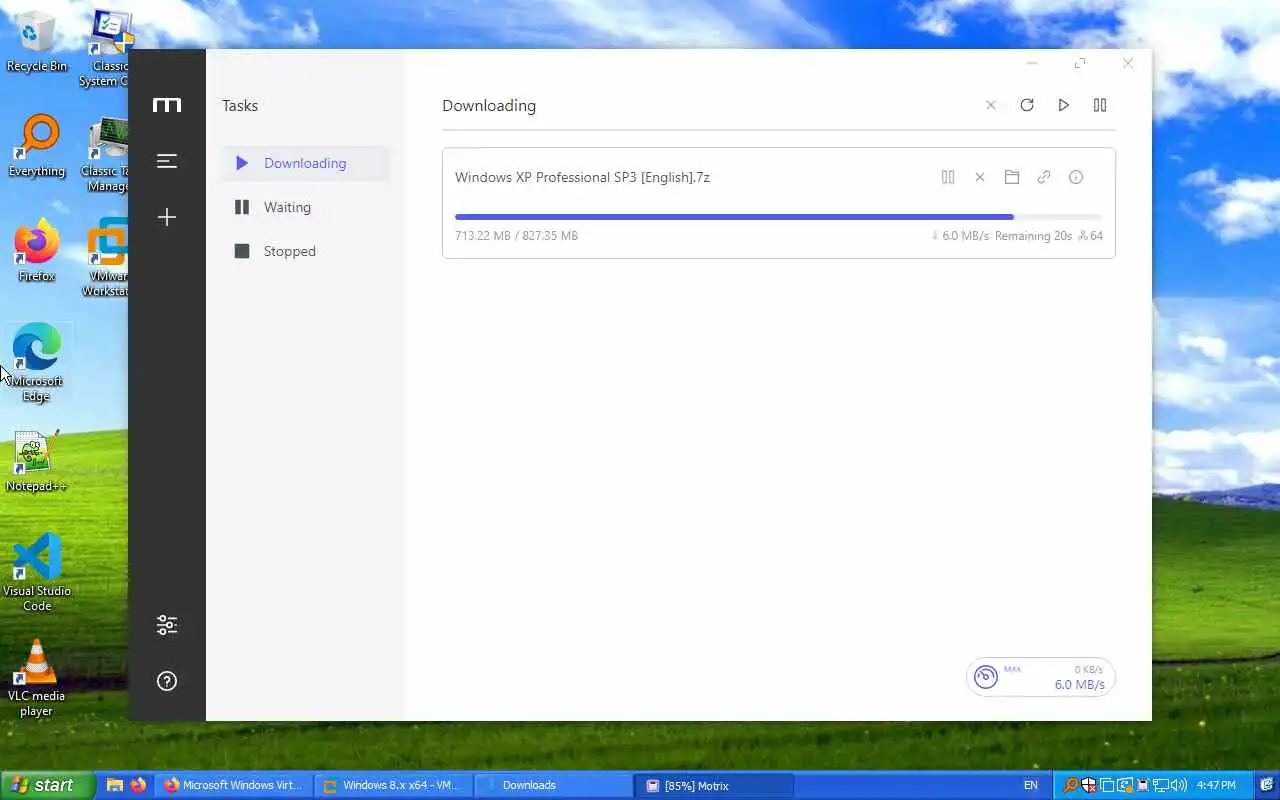This screenshot has width=1280, height=800.
Task: Select the Downloading tab
Action: coord(305,163)
